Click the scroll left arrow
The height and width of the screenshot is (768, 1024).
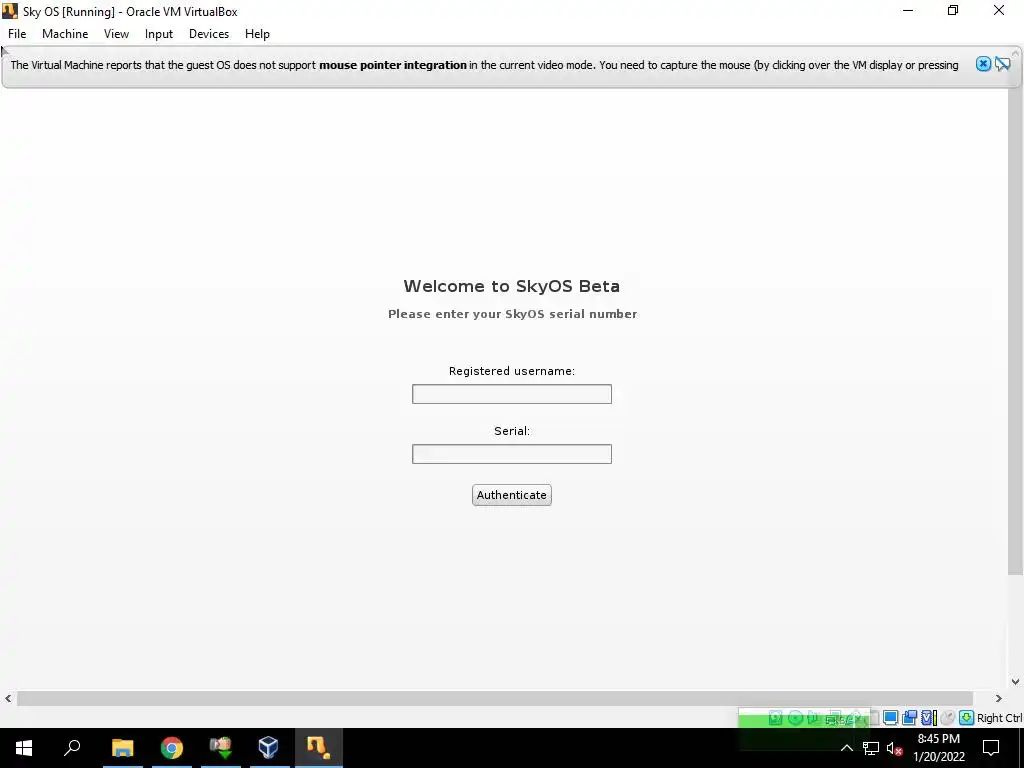point(8,698)
